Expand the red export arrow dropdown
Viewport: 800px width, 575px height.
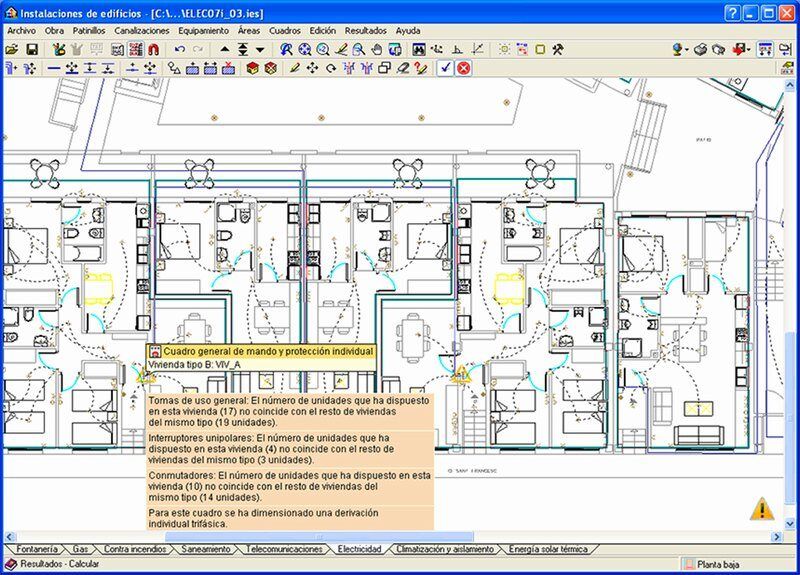[x=749, y=49]
